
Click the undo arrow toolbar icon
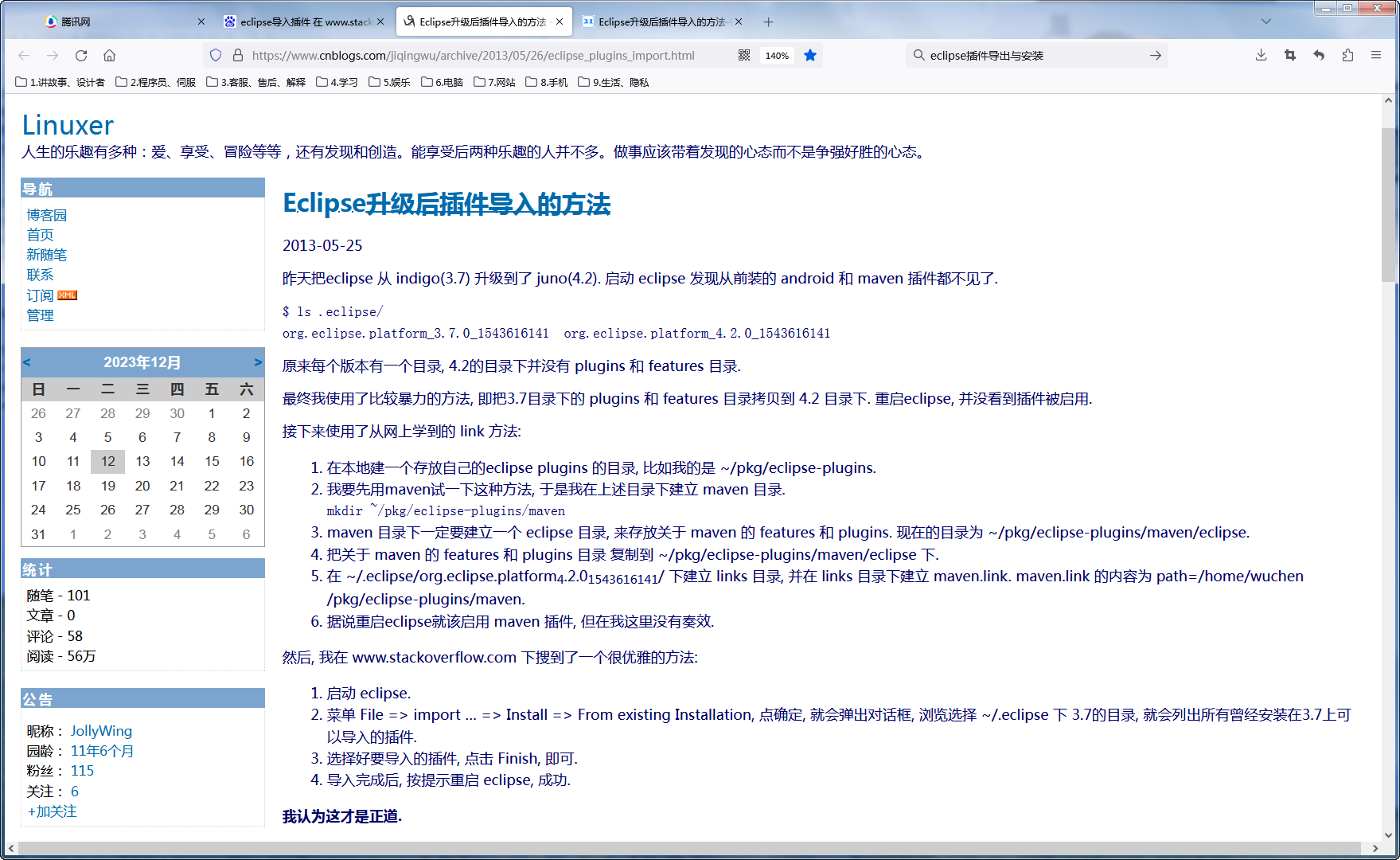1319,55
